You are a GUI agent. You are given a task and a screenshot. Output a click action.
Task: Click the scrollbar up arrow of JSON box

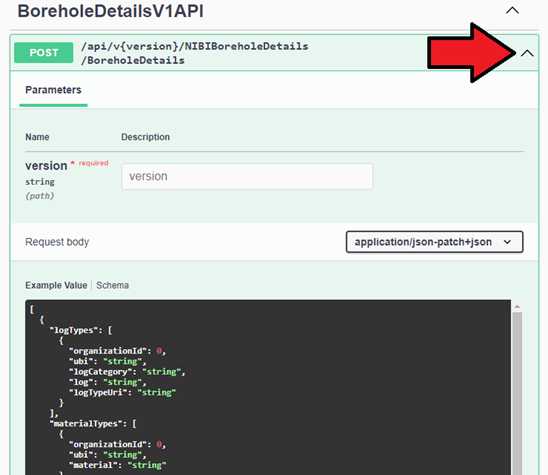pos(517,307)
